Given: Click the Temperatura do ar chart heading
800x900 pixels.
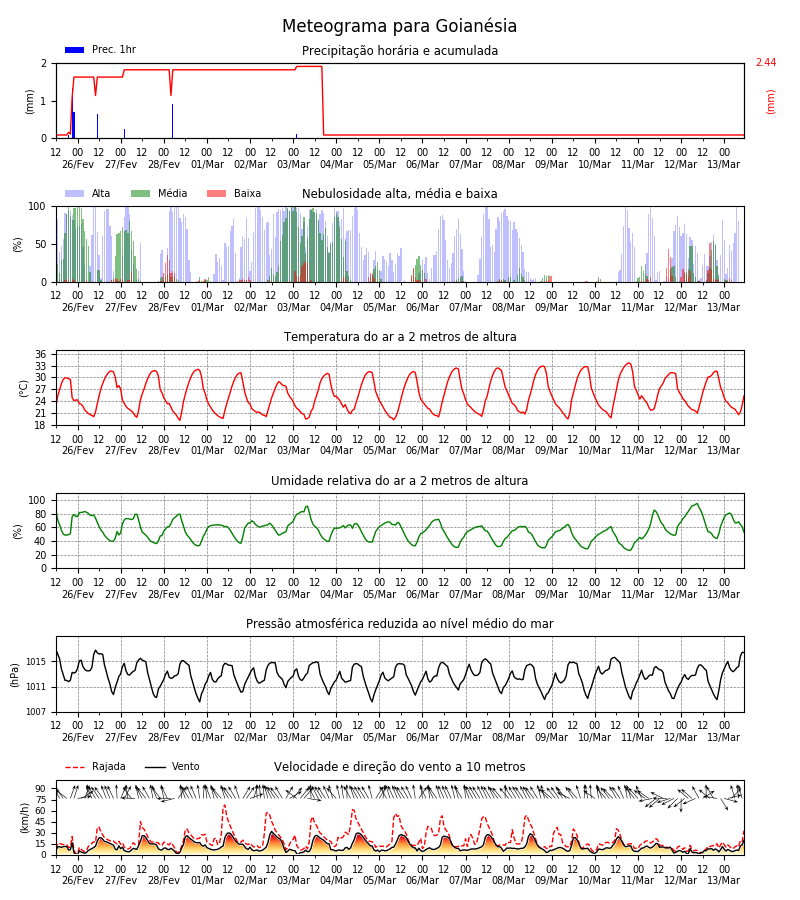Looking at the screenshot, I should [x=399, y=337].
